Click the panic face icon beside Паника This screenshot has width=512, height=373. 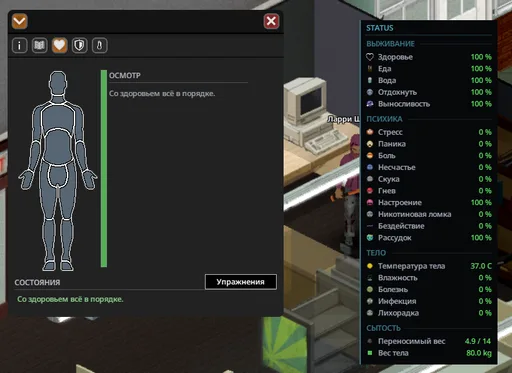(x=370, y=144)
